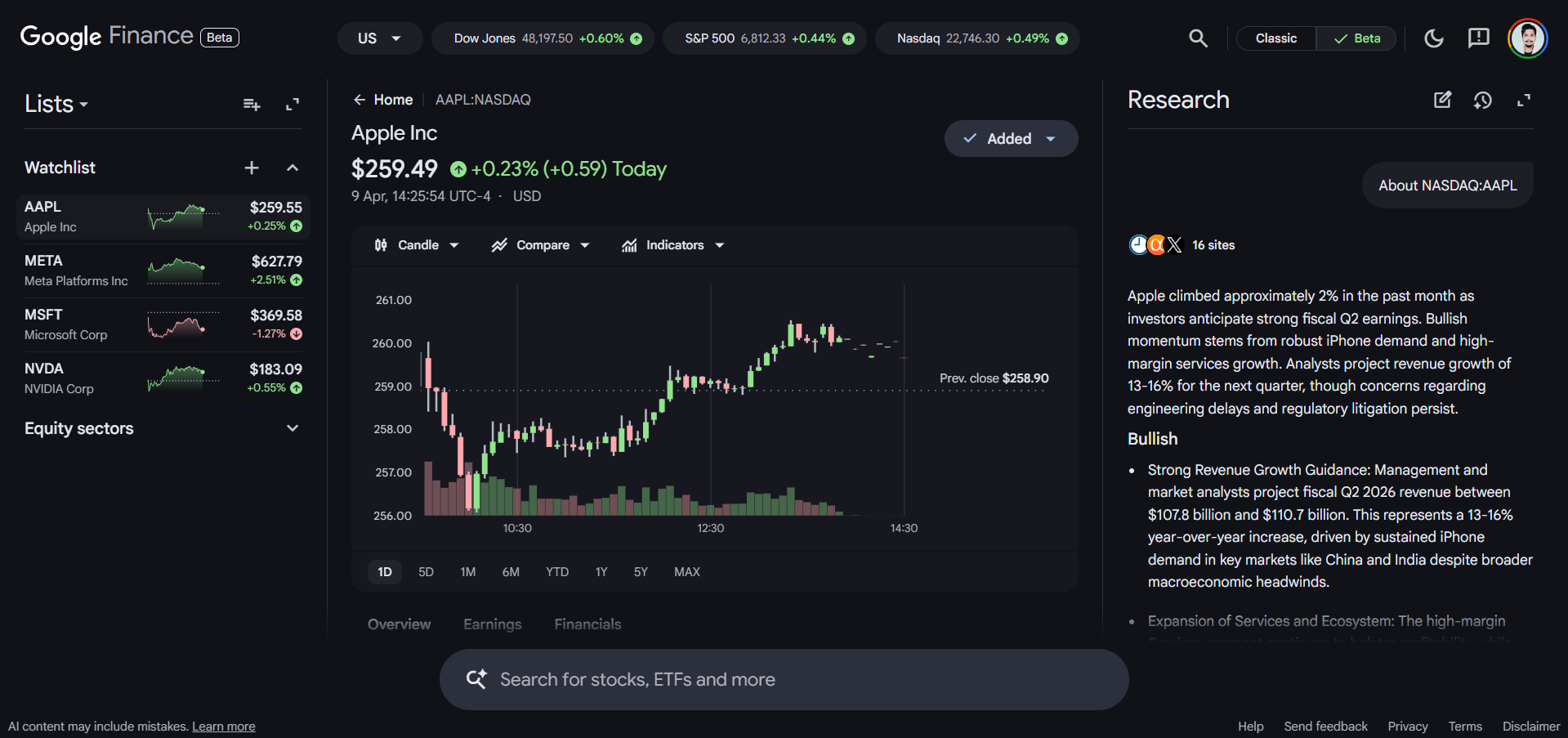This screenshot has height=738, width=1568.
Task: Select the 1Y chart range
Action: coord(601,571)
